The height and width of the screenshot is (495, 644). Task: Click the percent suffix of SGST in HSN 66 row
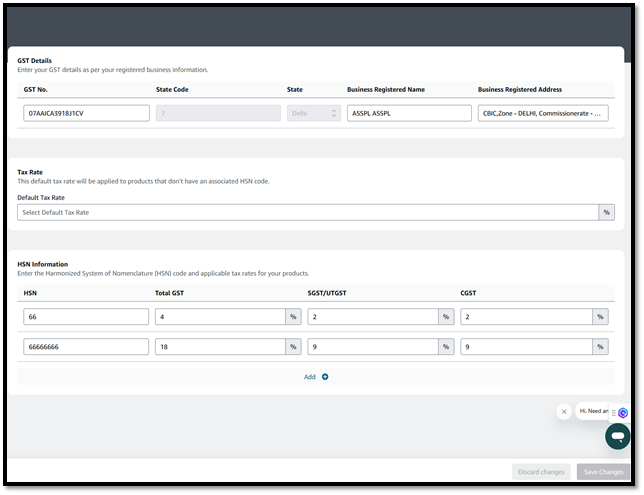click(x=446, y=317)
